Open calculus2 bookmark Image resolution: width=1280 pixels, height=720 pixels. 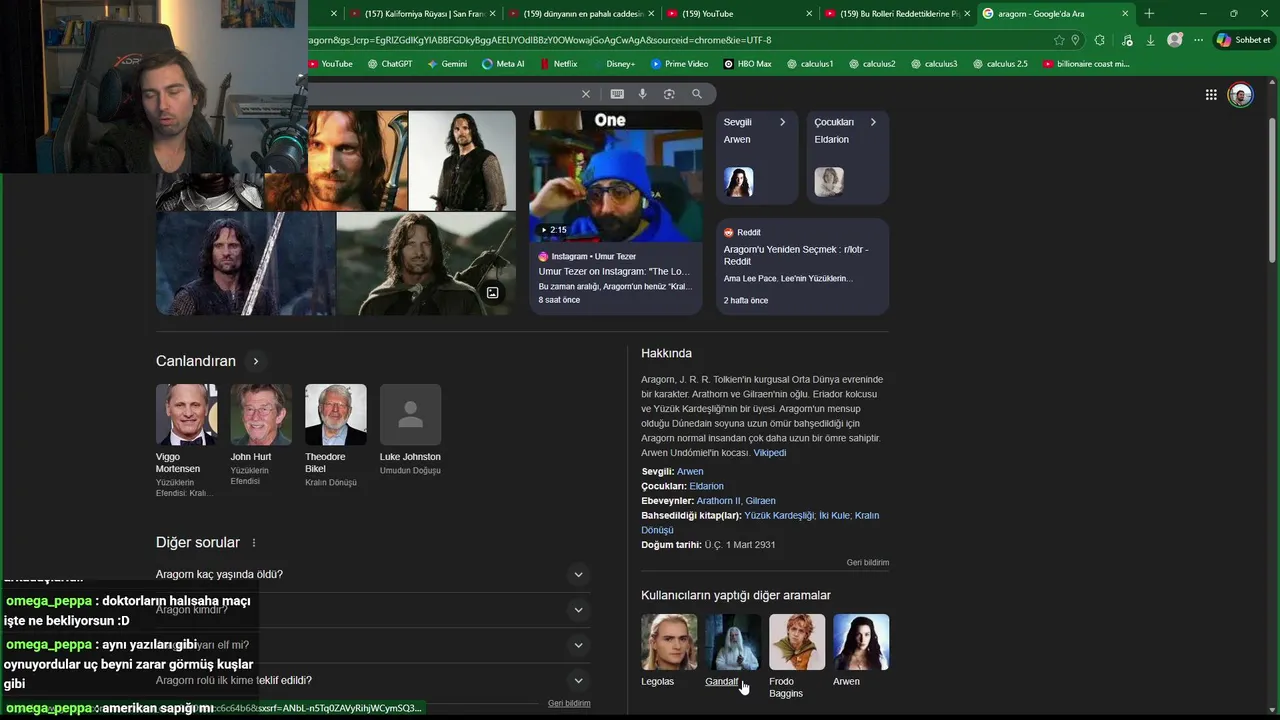[872, 64]
